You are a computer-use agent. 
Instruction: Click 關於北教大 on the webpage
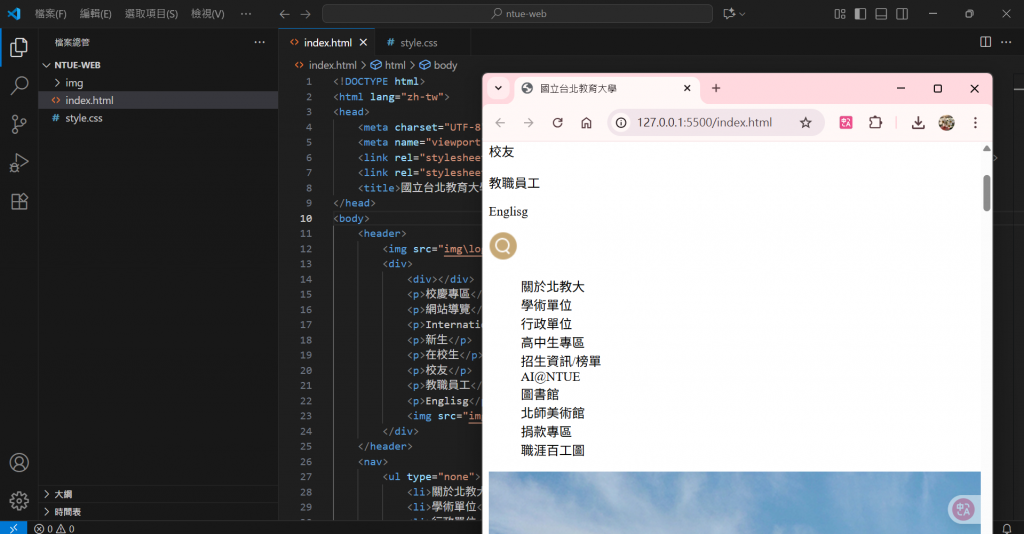pos(552,287)
